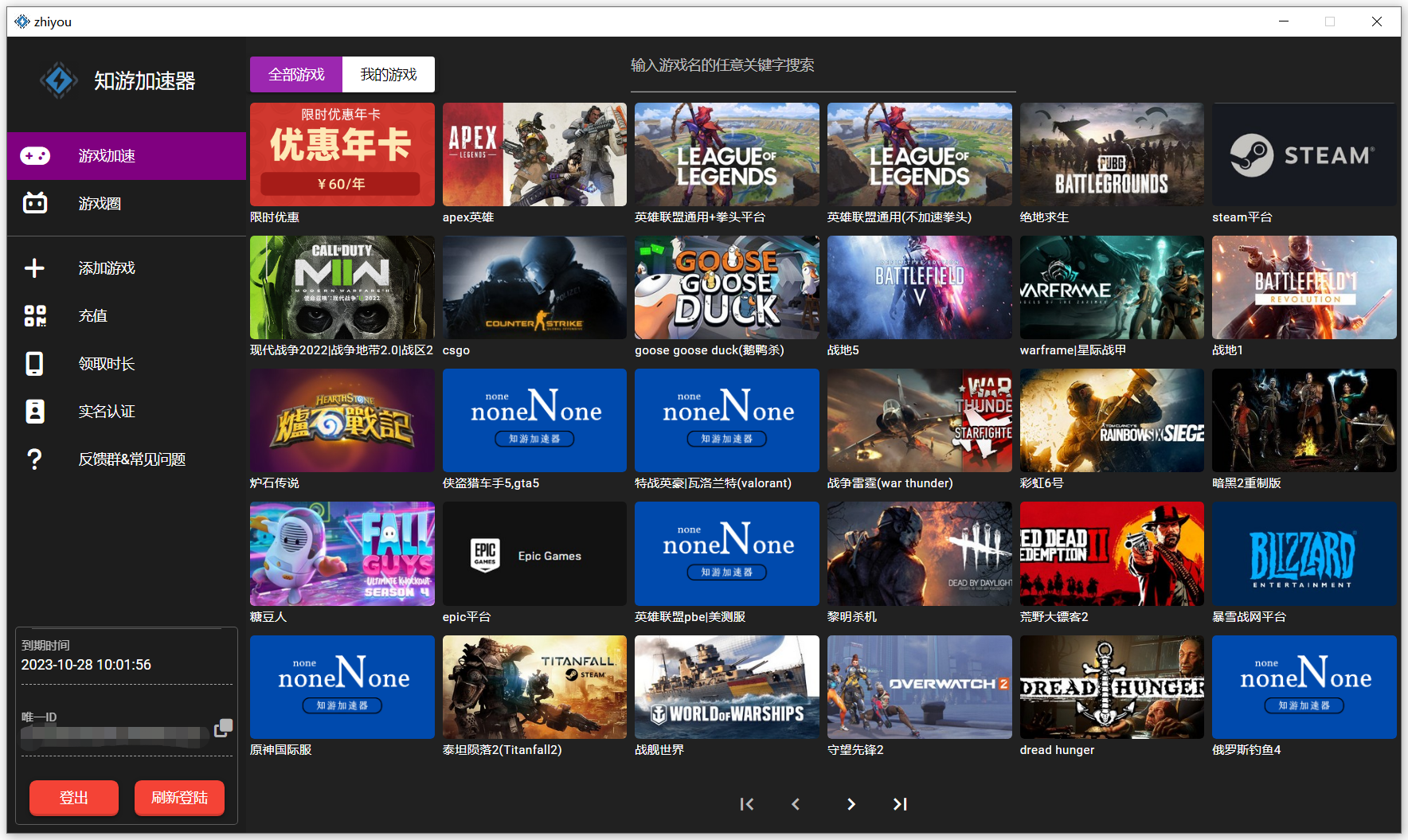
Task: Select the 战舰世界 World of Warships thumbnail
Action: (727, 687)
